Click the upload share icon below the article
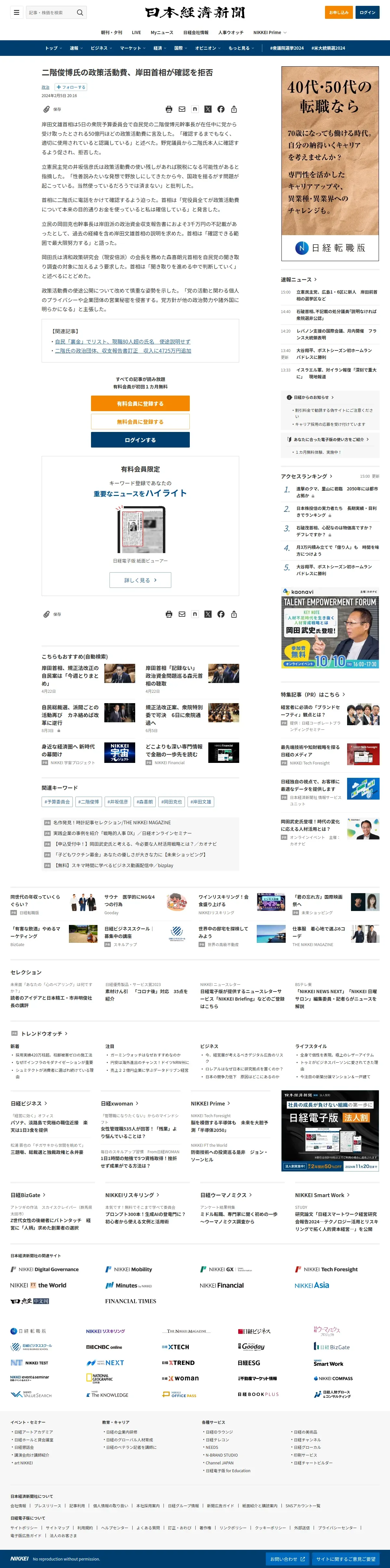Image resolution: width=390 pixels, height=1568 pixels. pos(234,614)
